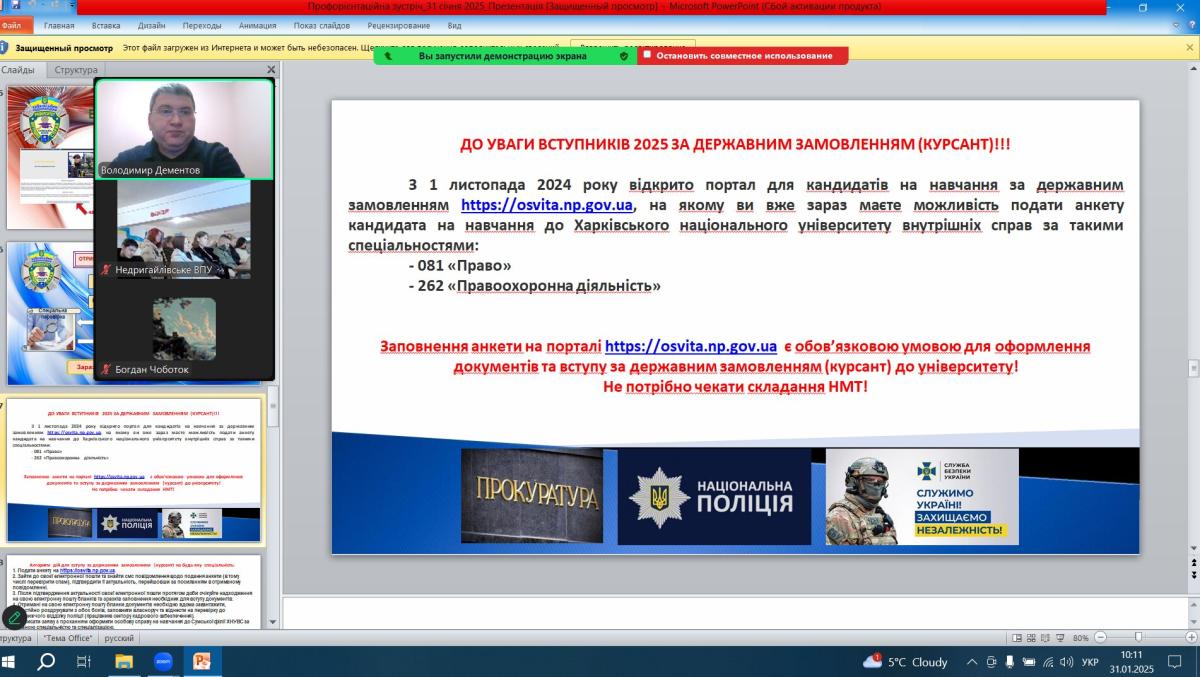Open Zoom from the taskbar
The height and width of the screenshot is (677, 1200).
tap(163, 661)
